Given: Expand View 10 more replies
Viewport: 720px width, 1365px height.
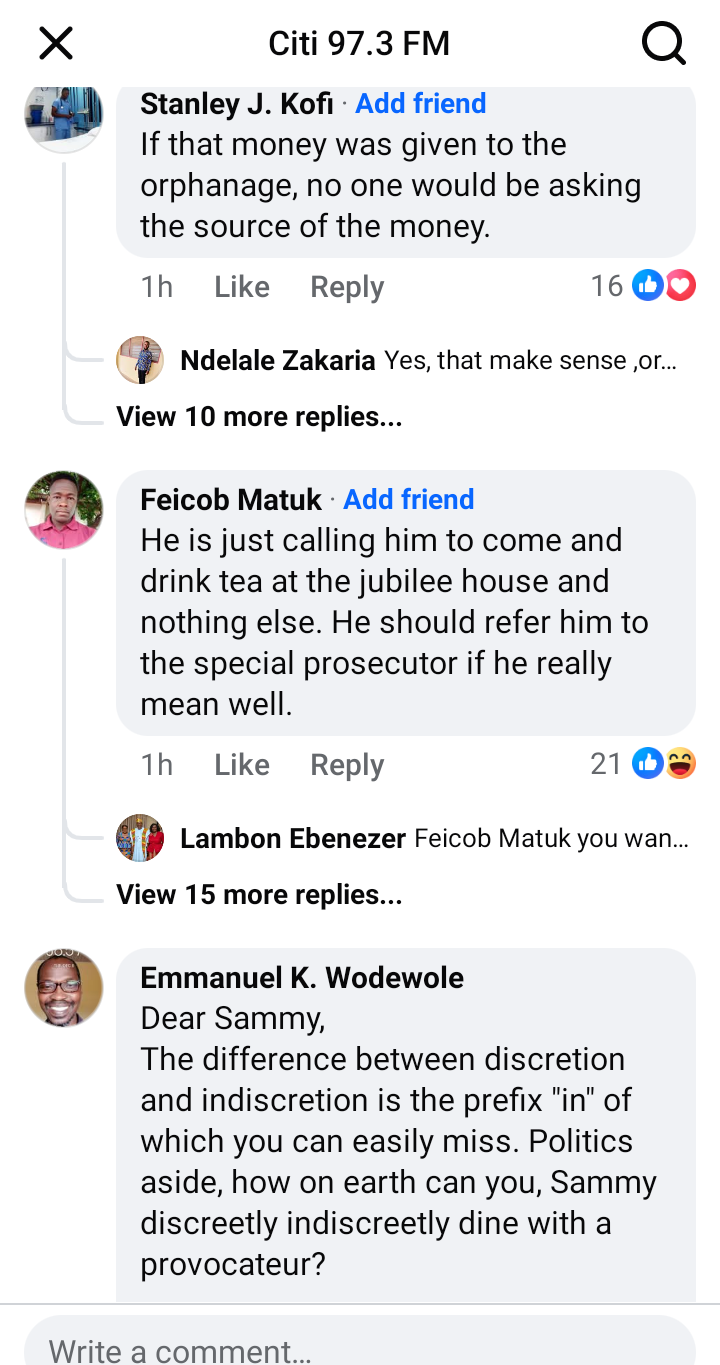Looking at the screenshot, I should 259,416.
